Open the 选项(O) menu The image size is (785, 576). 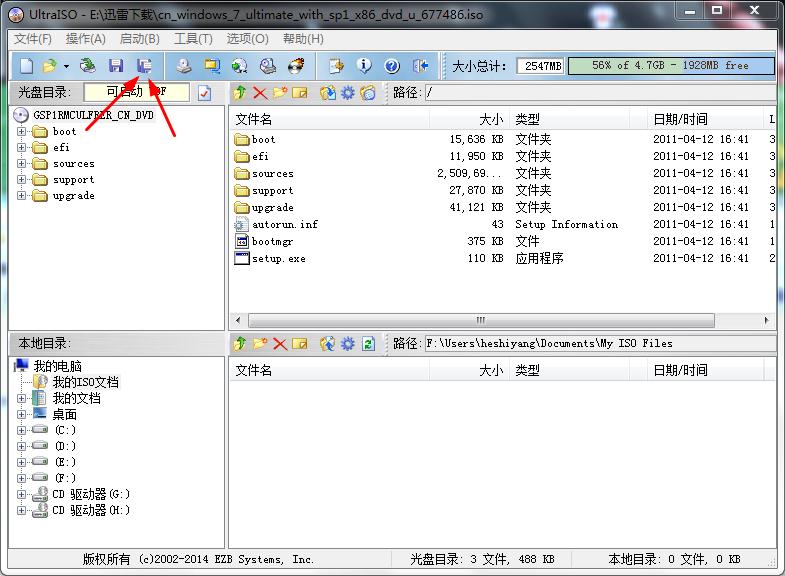[x=247, y=39]
